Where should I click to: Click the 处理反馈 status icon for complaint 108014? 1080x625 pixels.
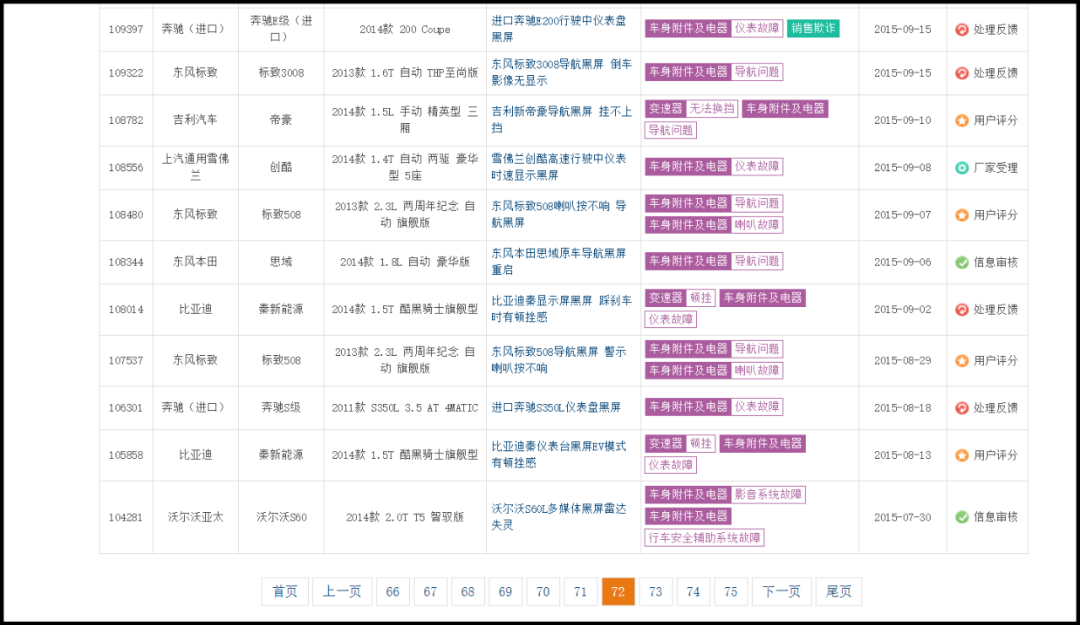point(962,310)
